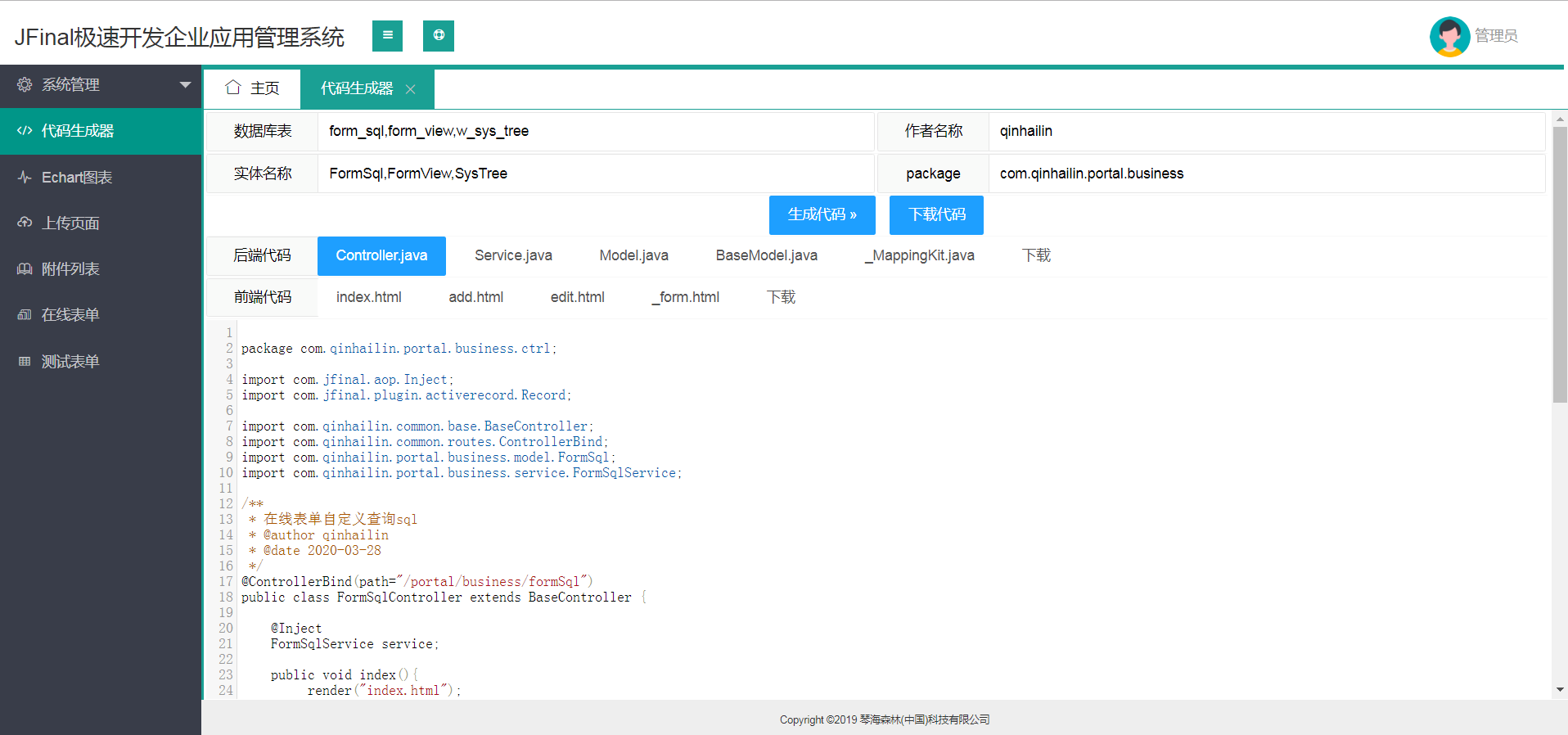
Task: Click the scrollbar up arrow
Action: [x=1560, y=119]
